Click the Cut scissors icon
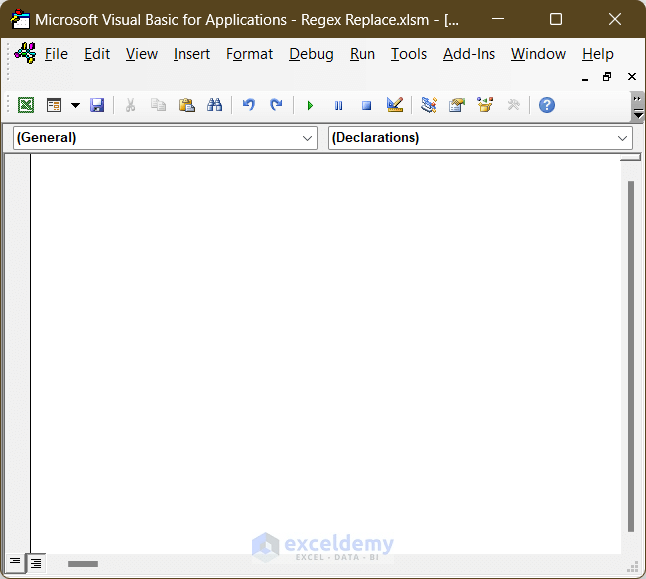Screen dimensions: 646x579 [x=130, y=105]
